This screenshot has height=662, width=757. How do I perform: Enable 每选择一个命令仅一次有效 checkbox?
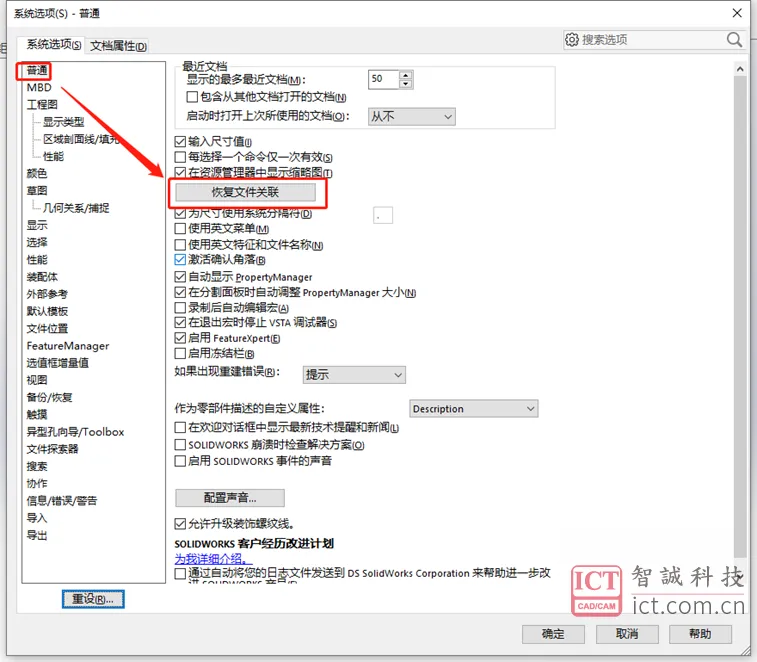coord(180,157)
